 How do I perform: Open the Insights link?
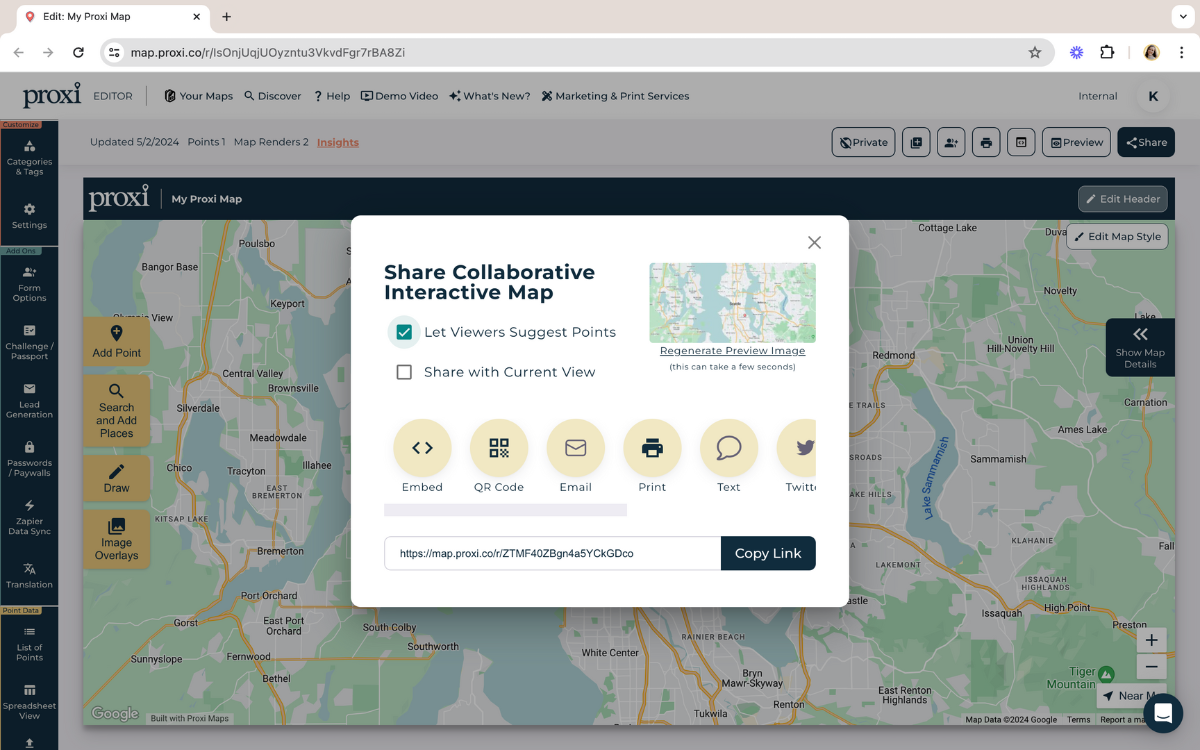pyautogui.click(x=338, y=142)
